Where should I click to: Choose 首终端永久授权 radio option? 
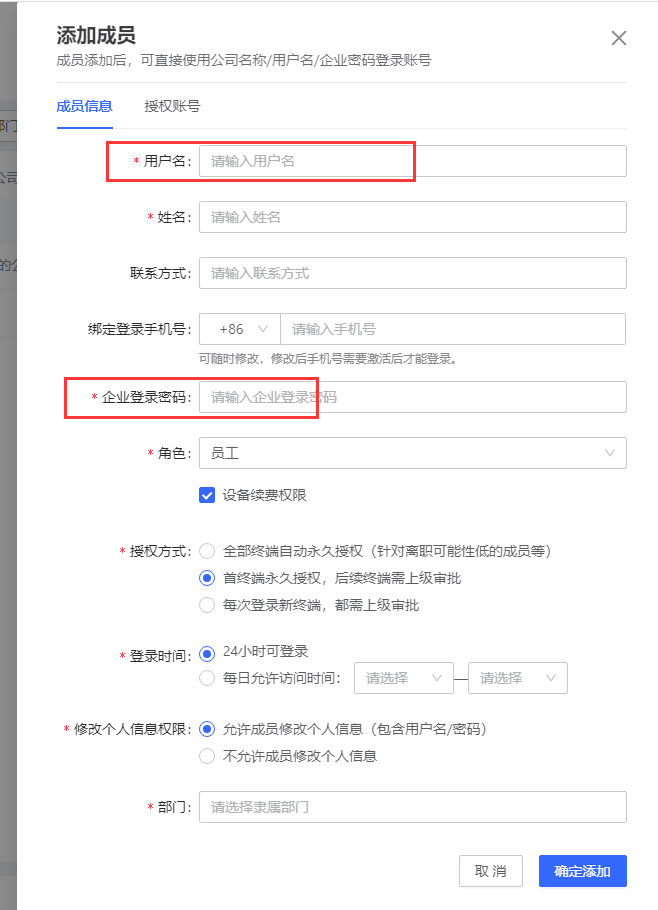point(208,578)
